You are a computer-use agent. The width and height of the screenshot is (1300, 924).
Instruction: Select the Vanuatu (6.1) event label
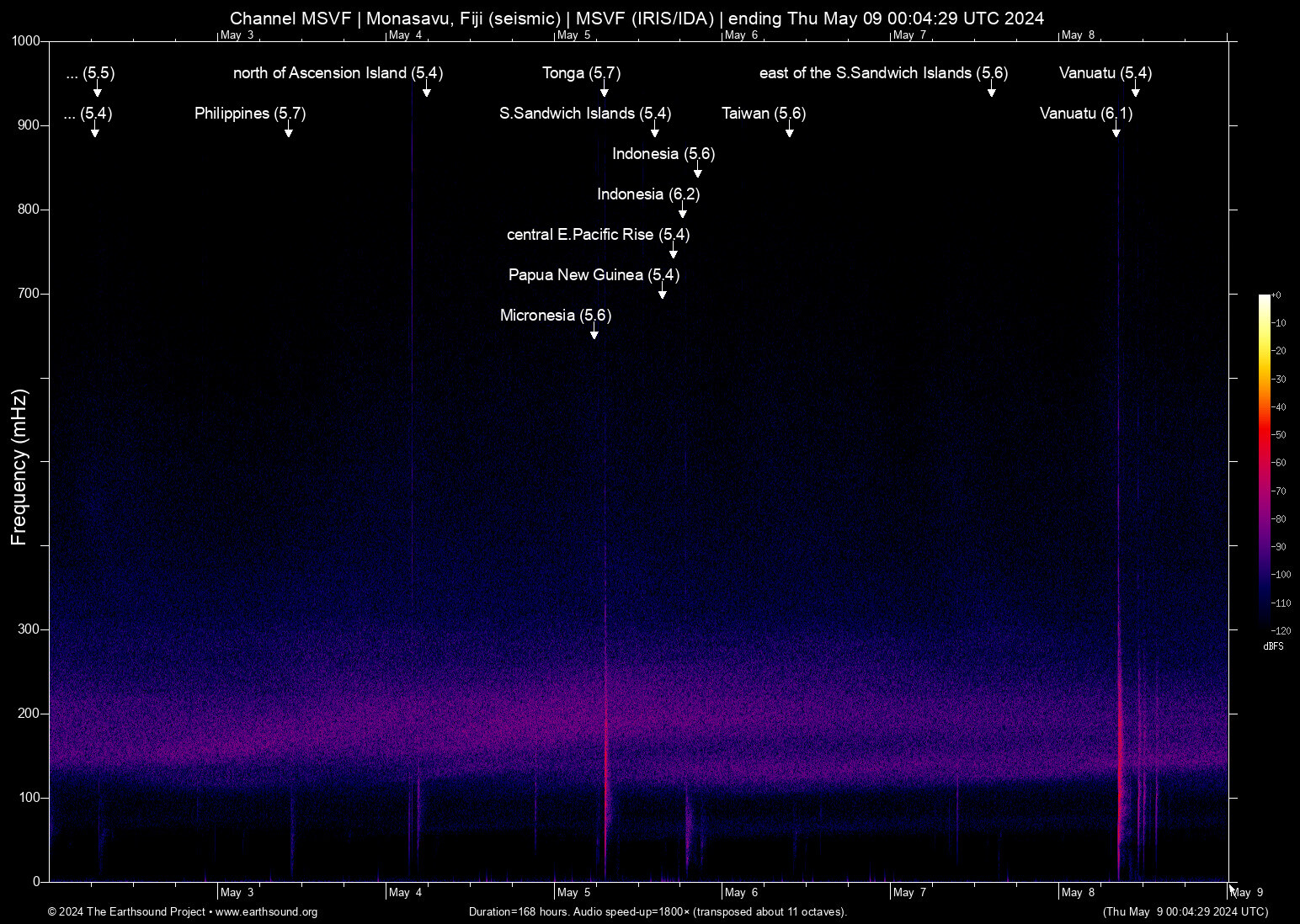(1085, 114)
